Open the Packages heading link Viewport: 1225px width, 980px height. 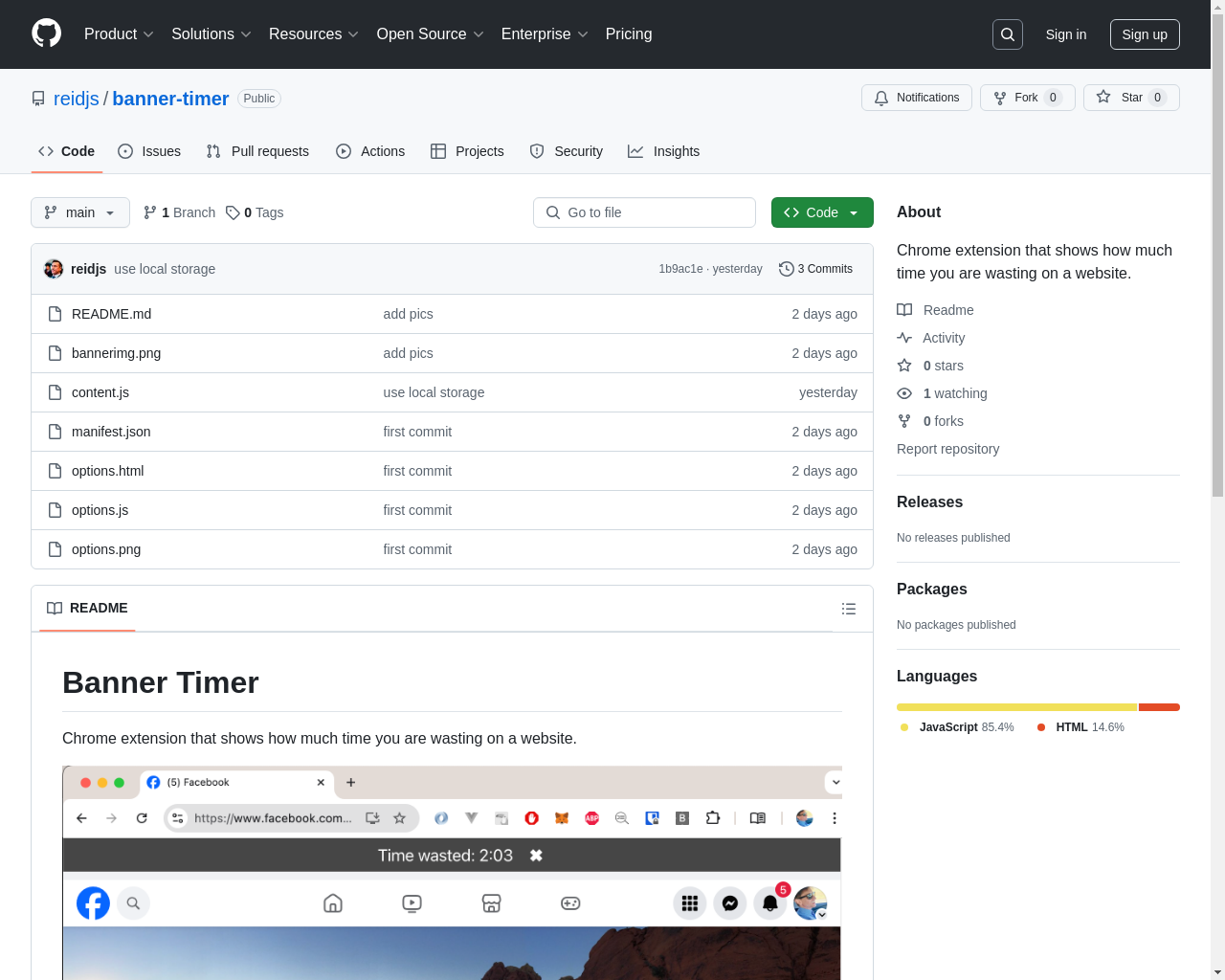(931, 589)
